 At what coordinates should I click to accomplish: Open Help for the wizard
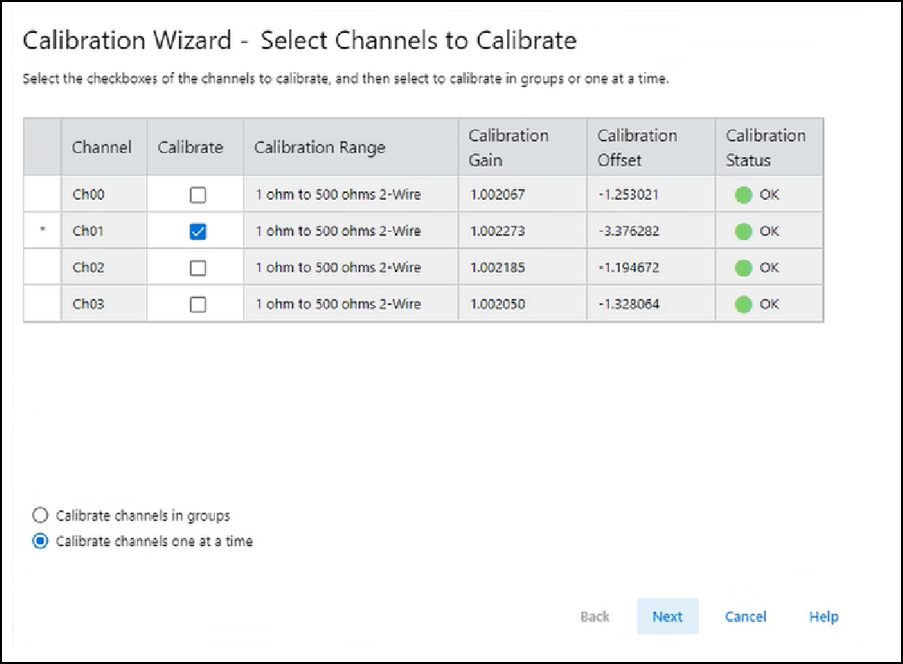(823, 617)
